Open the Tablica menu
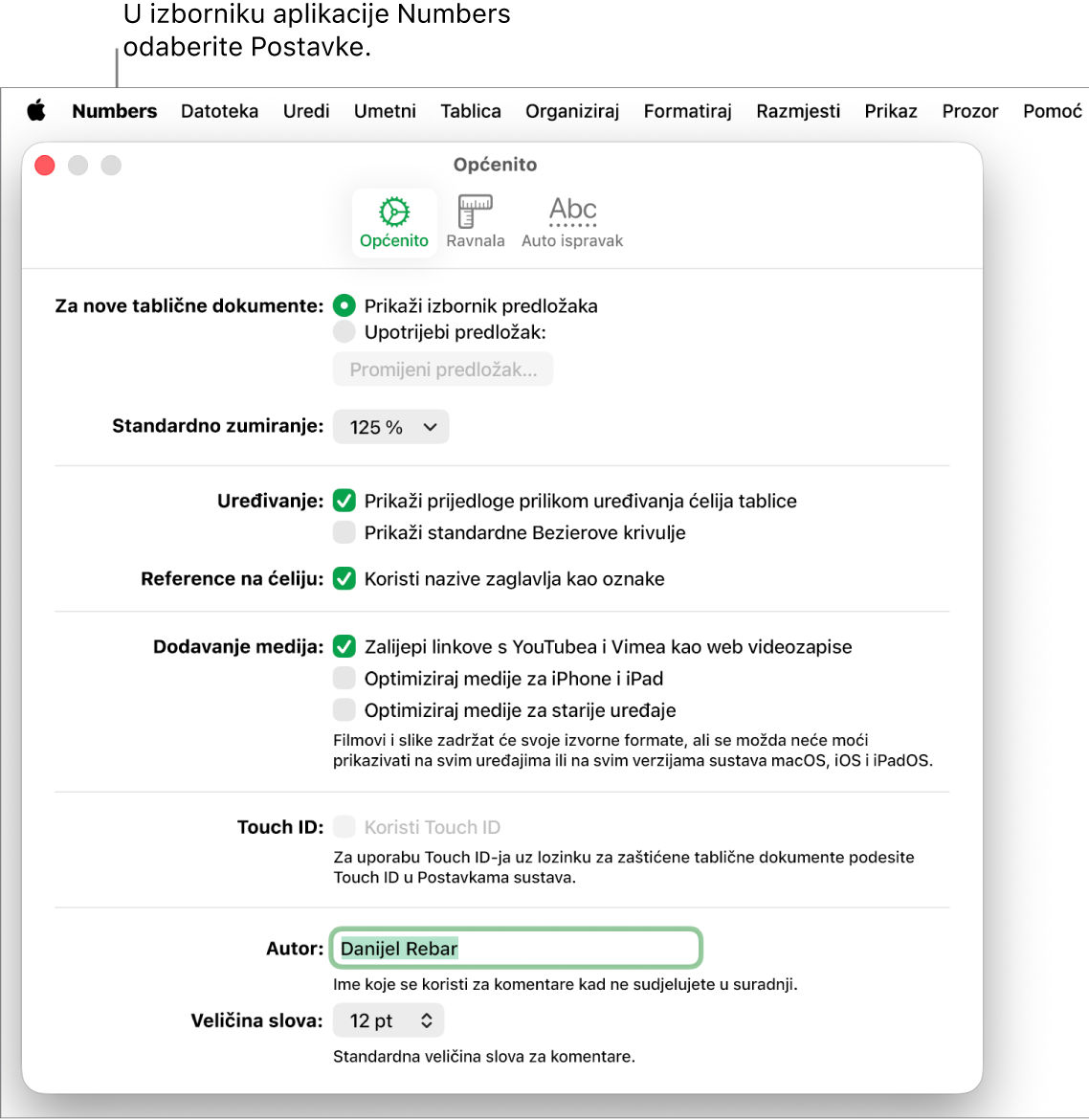 pyautogui.click(x=471, y=111)
